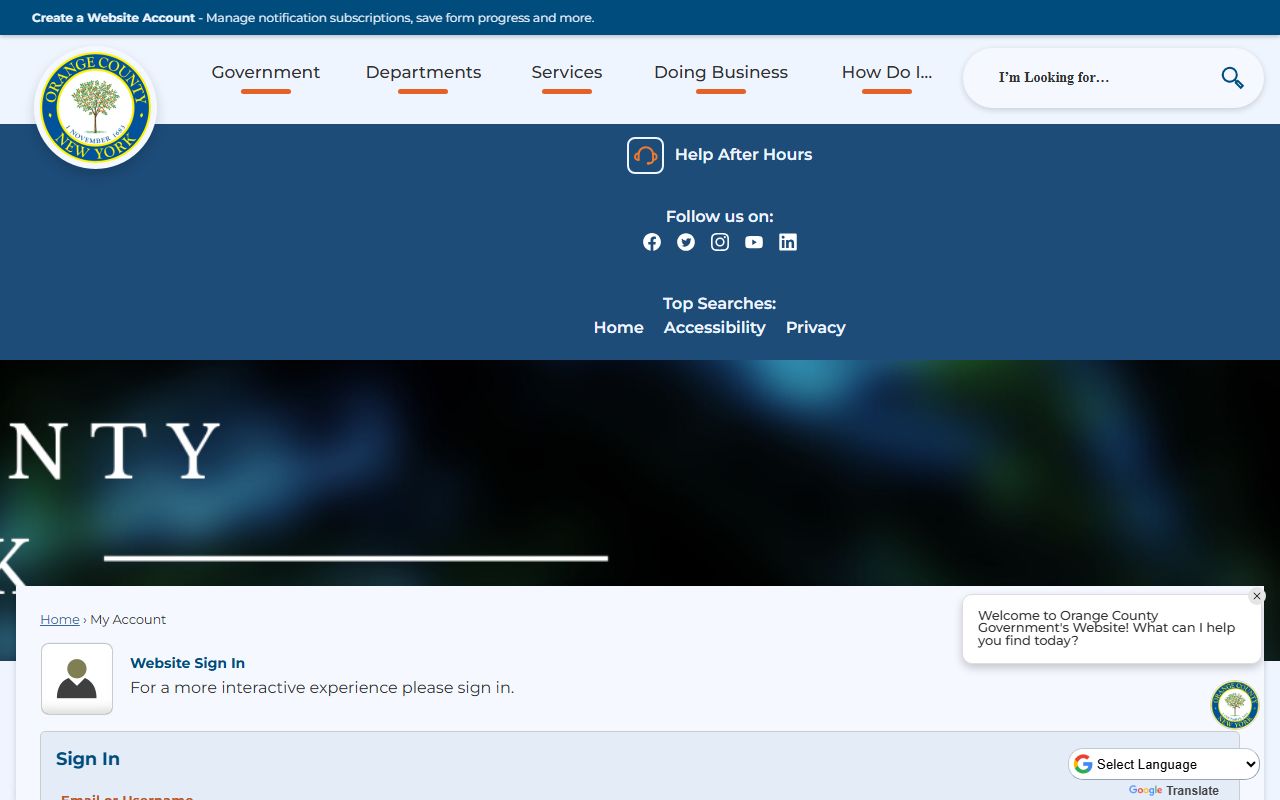Image resolution: width=1280 pixels, height=800 pixels.
Task: Open the Departments menu
Action: 423,73
